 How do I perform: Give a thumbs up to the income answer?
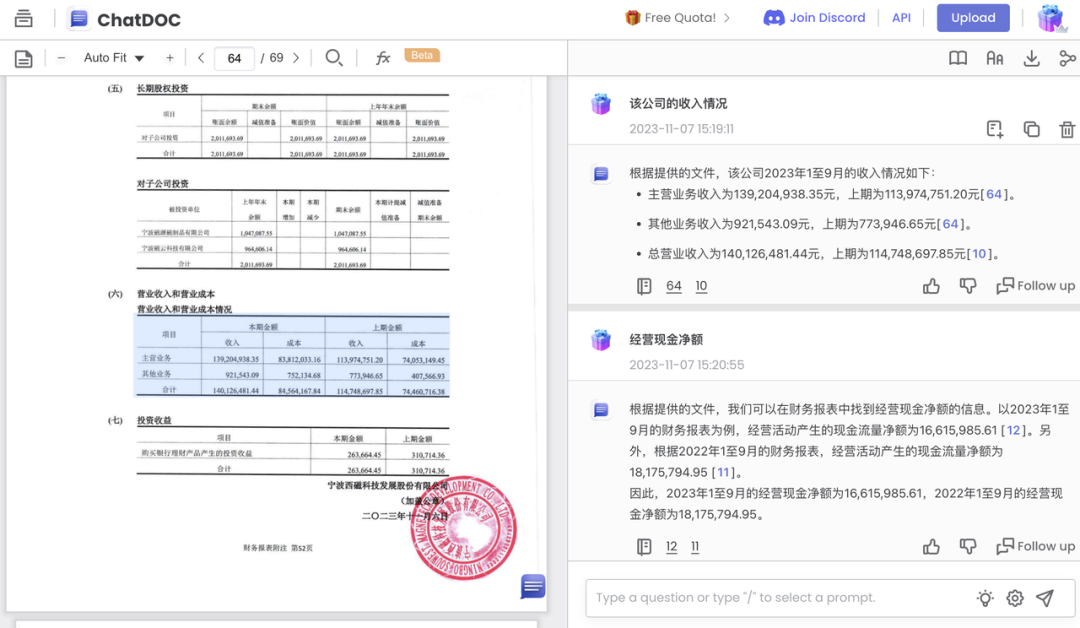pyautogui.click(x=931, y=285)
